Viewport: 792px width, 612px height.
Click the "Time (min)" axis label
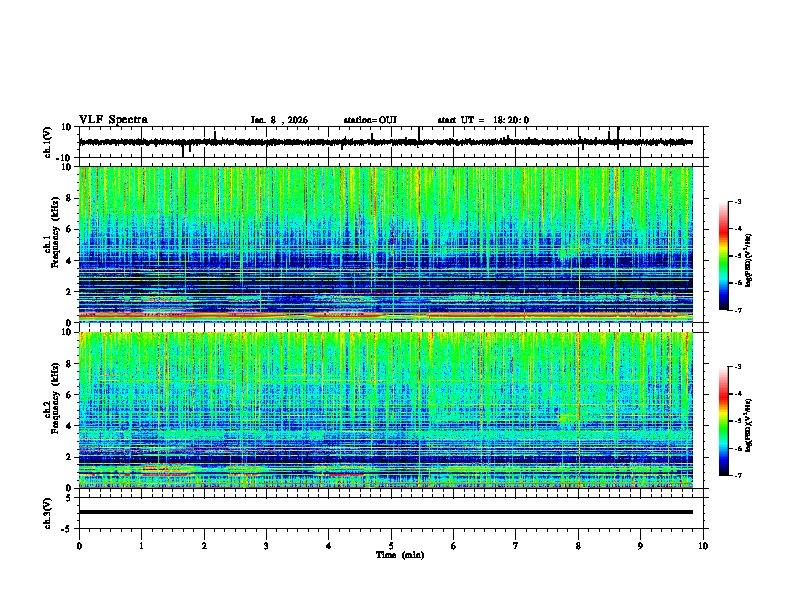click(x=400, y=555)
